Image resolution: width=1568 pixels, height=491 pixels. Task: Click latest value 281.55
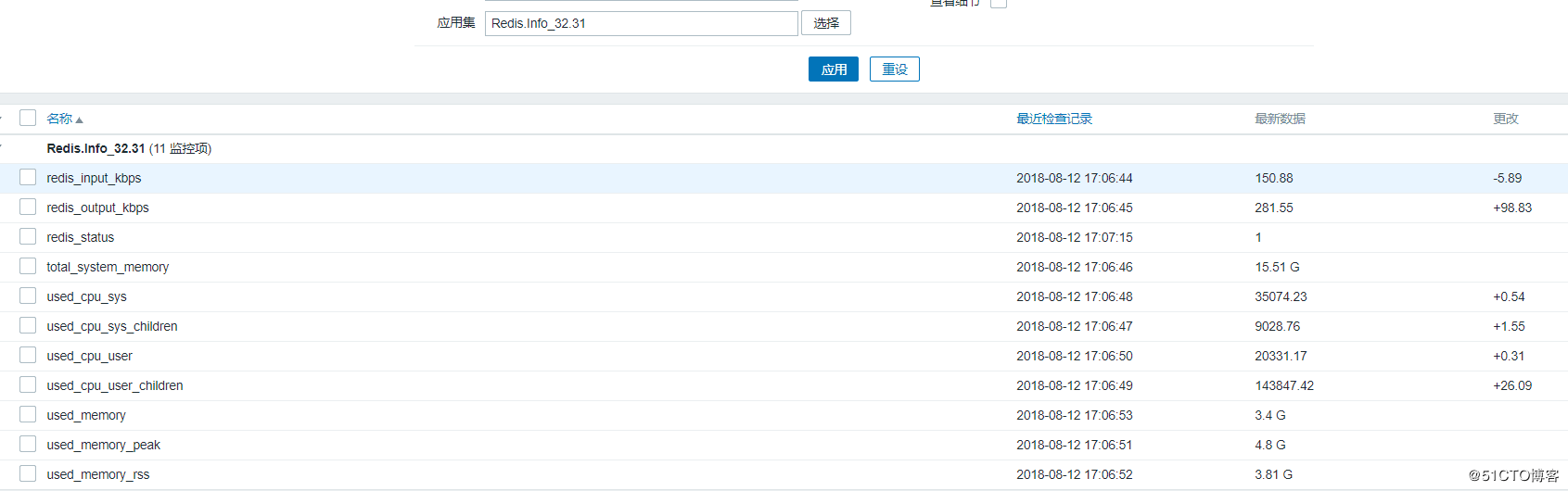(1274, 208)
